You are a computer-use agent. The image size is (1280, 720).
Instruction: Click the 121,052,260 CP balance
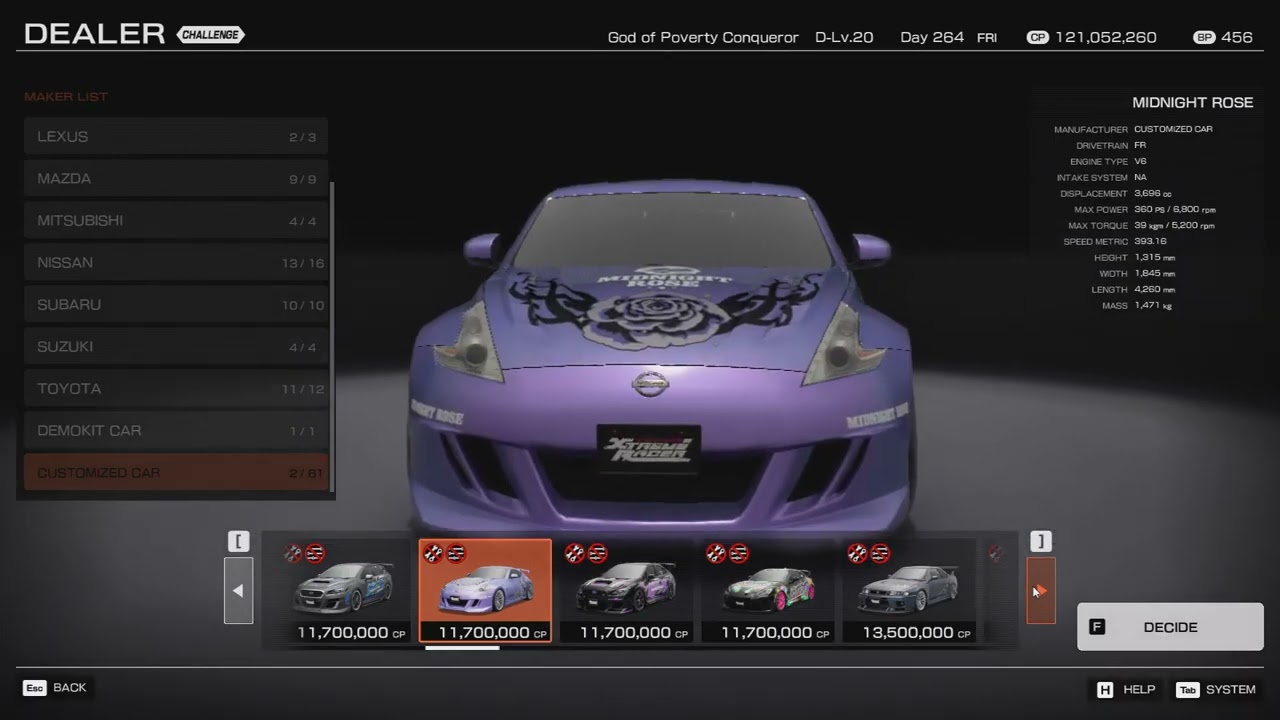point(1105,37)
